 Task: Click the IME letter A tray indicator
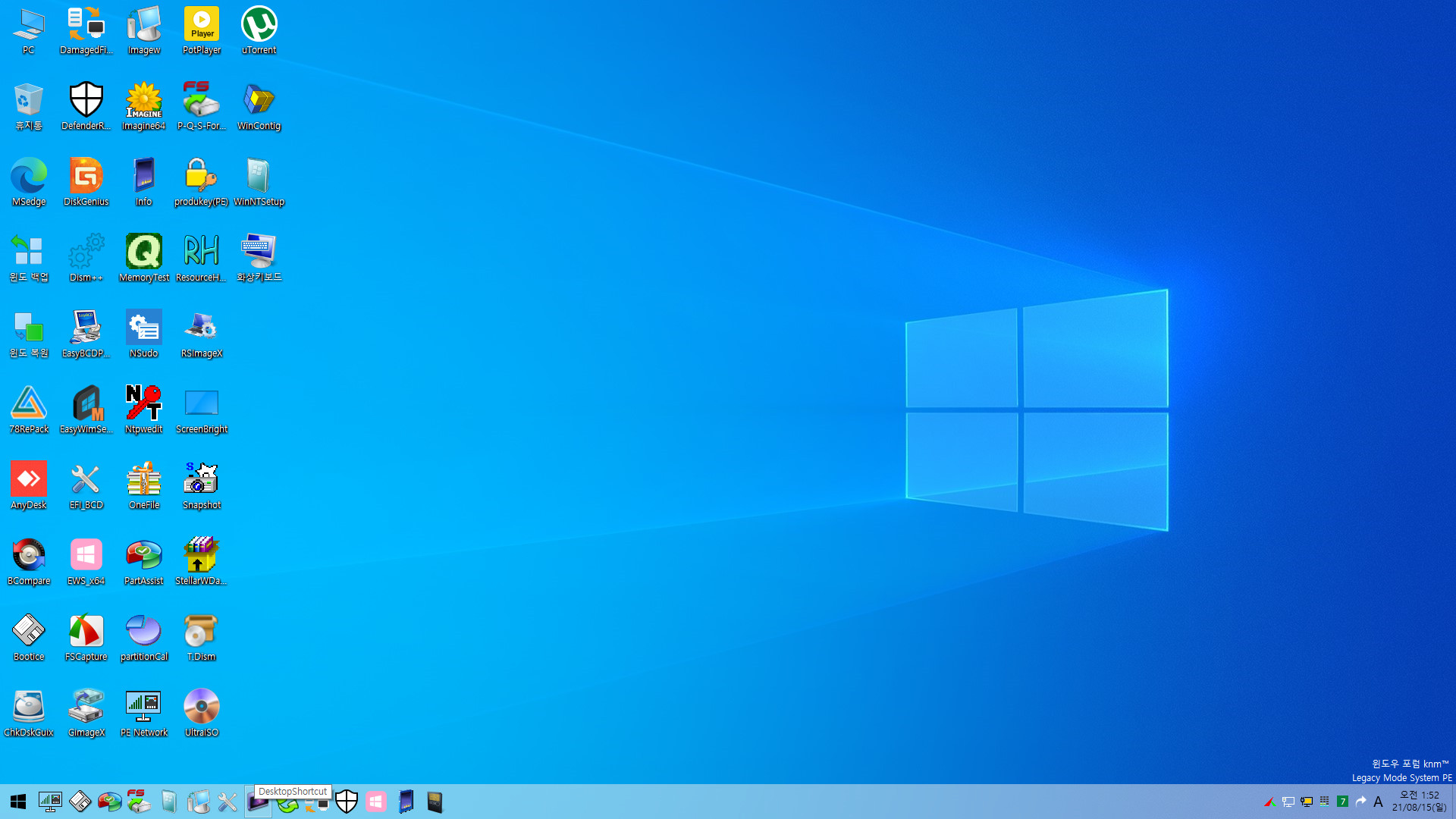[1379, 802]
